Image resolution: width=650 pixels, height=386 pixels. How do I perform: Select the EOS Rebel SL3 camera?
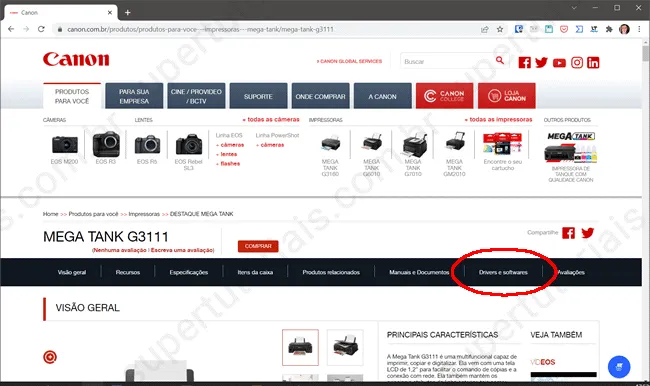tap(189, 152)
